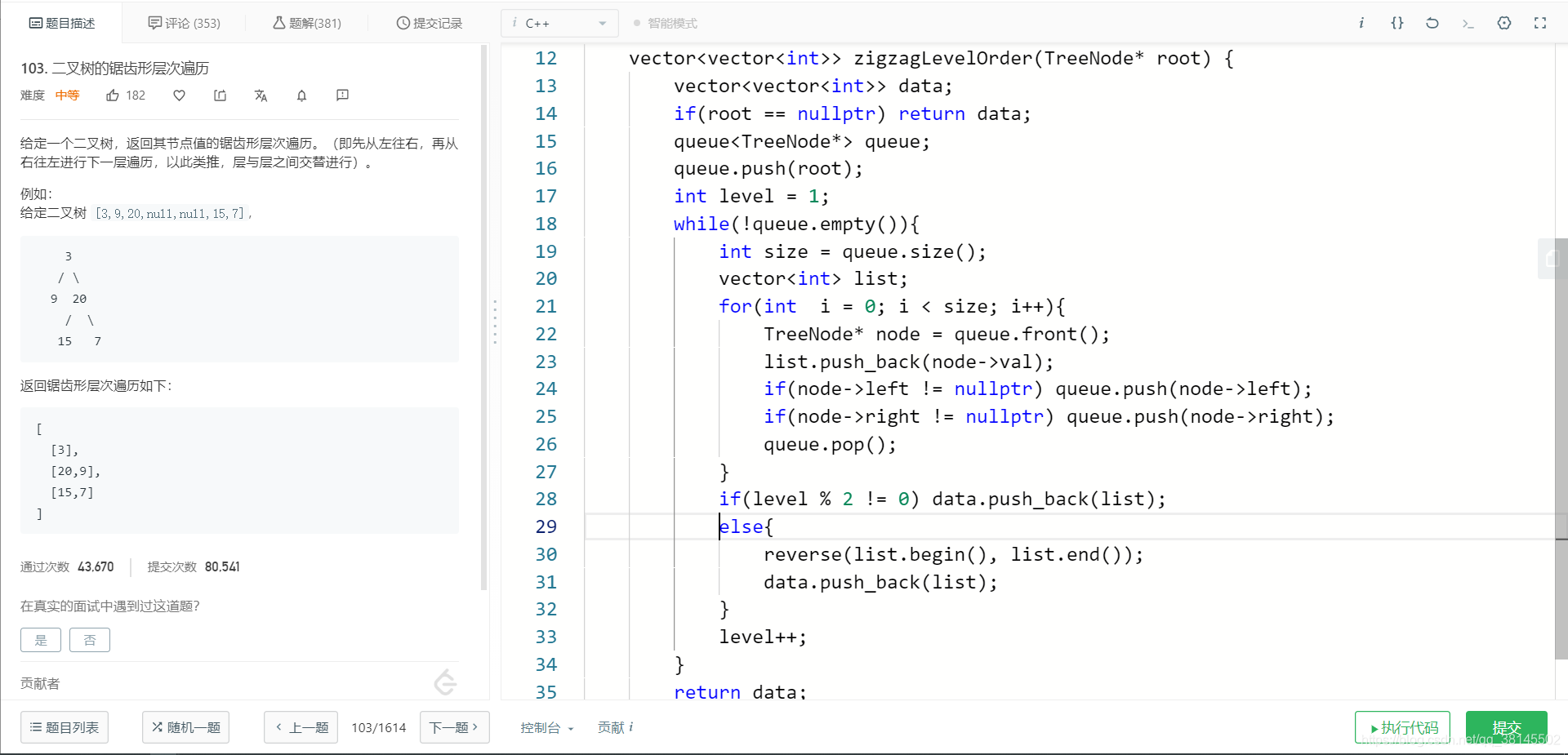Favorite the problem with heart icon
The height and width of the screenshot is (755, 1568).
tap(179, 95)
